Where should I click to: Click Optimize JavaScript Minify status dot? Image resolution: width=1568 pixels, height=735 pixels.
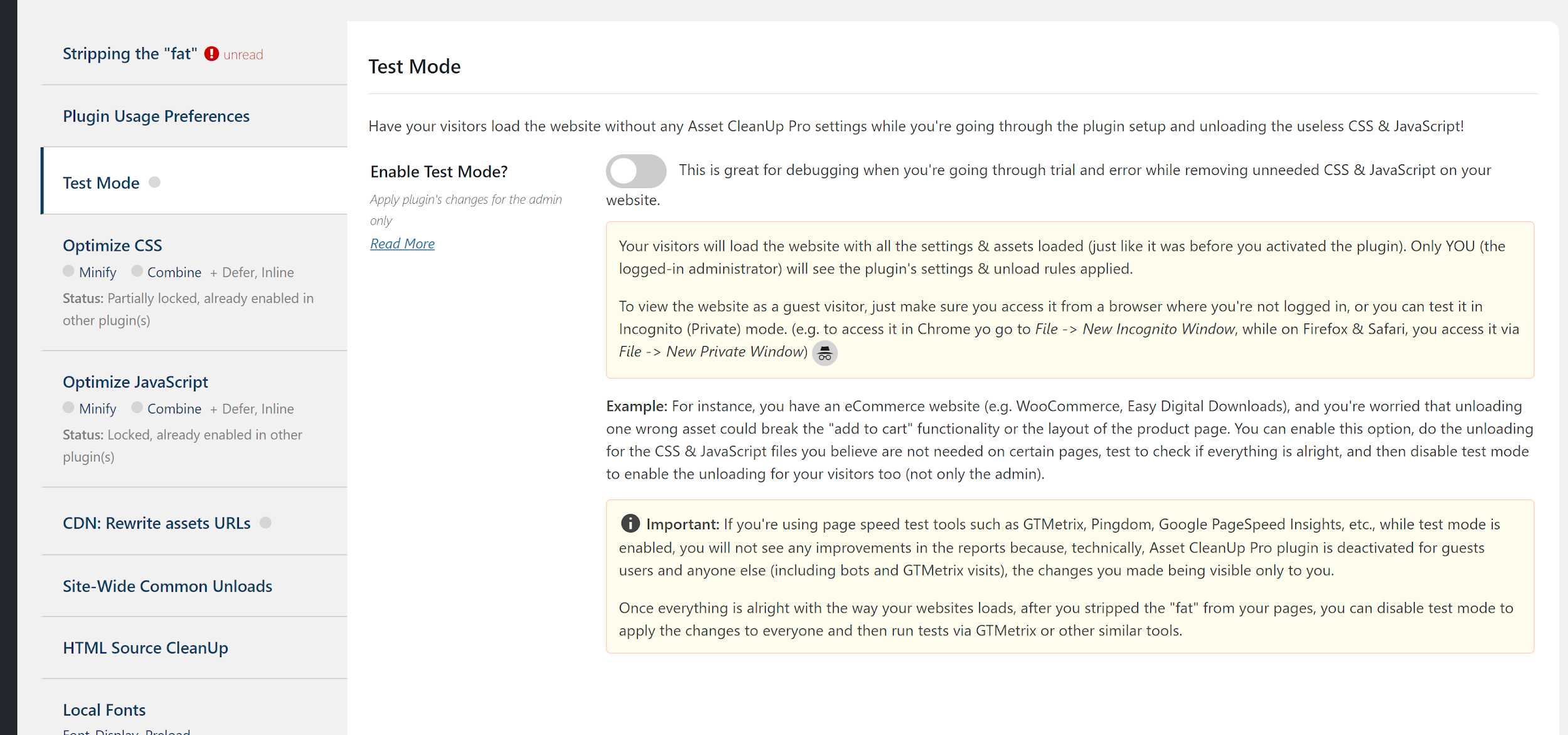69,408
